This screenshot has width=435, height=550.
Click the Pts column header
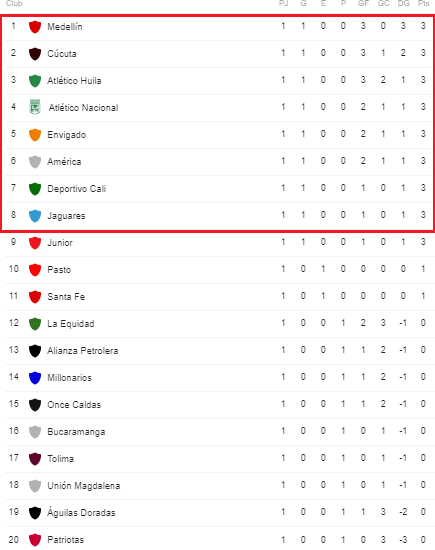423,4
